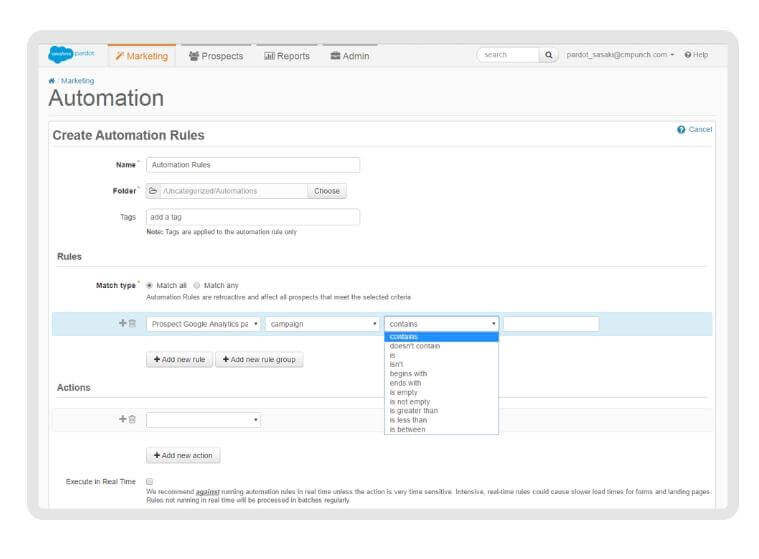This screenshot has width=759, height=559.
Task: Delete action row using trash icon
Action: point(132,420)
